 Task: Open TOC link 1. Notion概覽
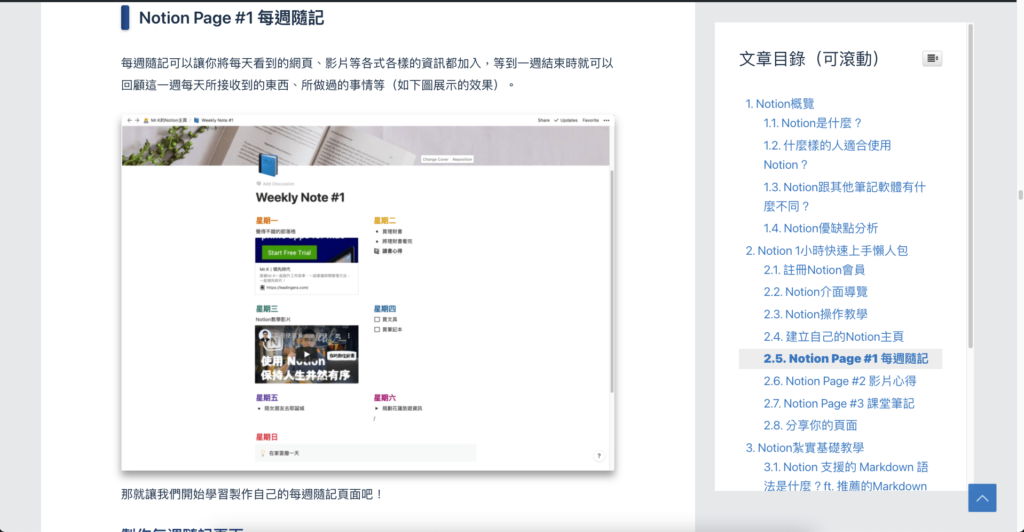[780, 104]
